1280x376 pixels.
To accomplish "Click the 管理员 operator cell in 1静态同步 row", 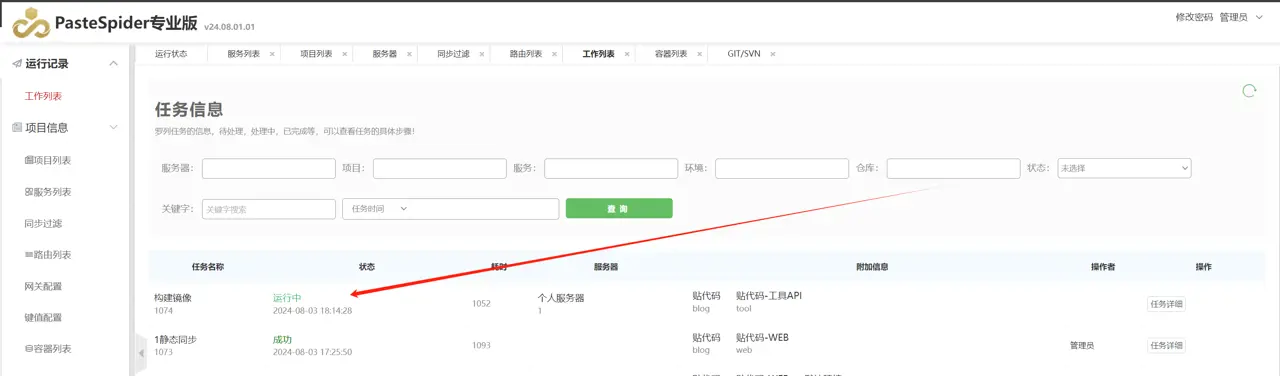I will (1082, 346).
